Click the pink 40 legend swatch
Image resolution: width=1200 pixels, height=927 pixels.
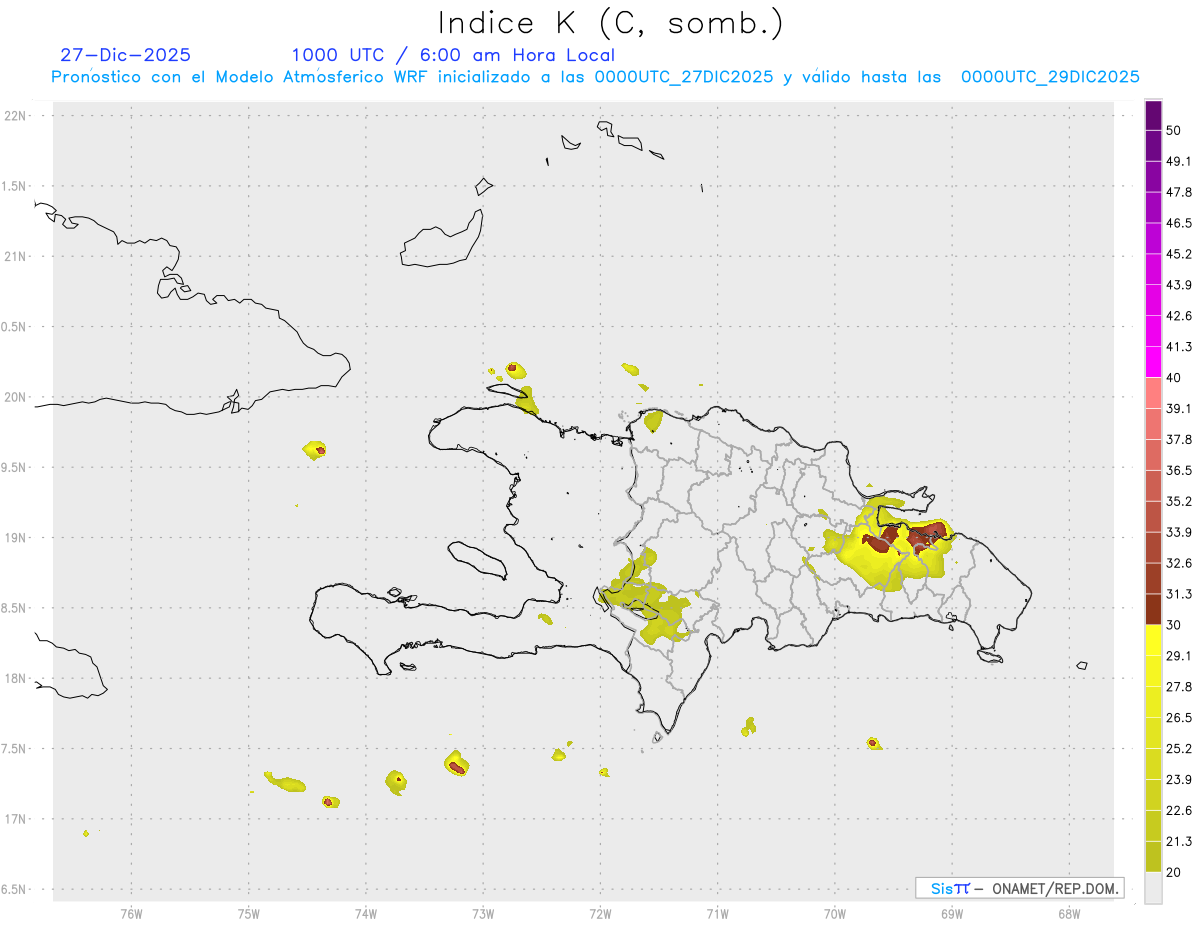click(x=1153, y=393)
